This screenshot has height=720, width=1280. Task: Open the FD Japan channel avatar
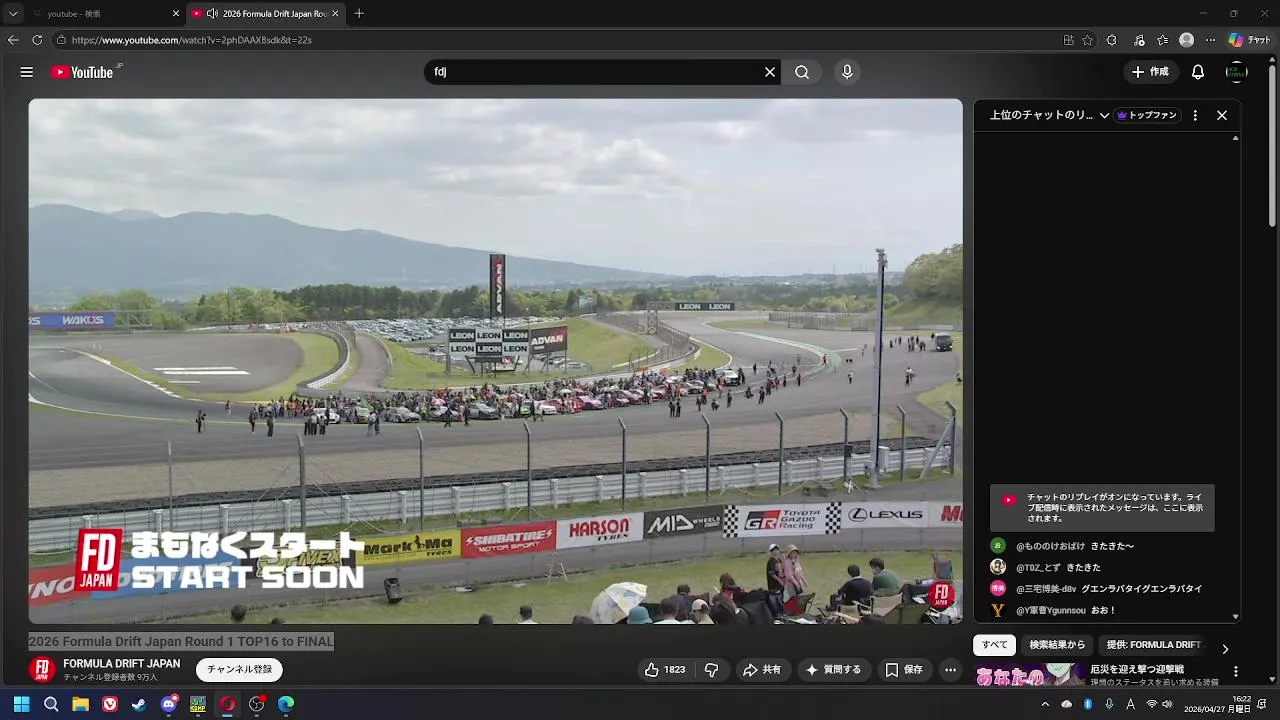(42, 670)
